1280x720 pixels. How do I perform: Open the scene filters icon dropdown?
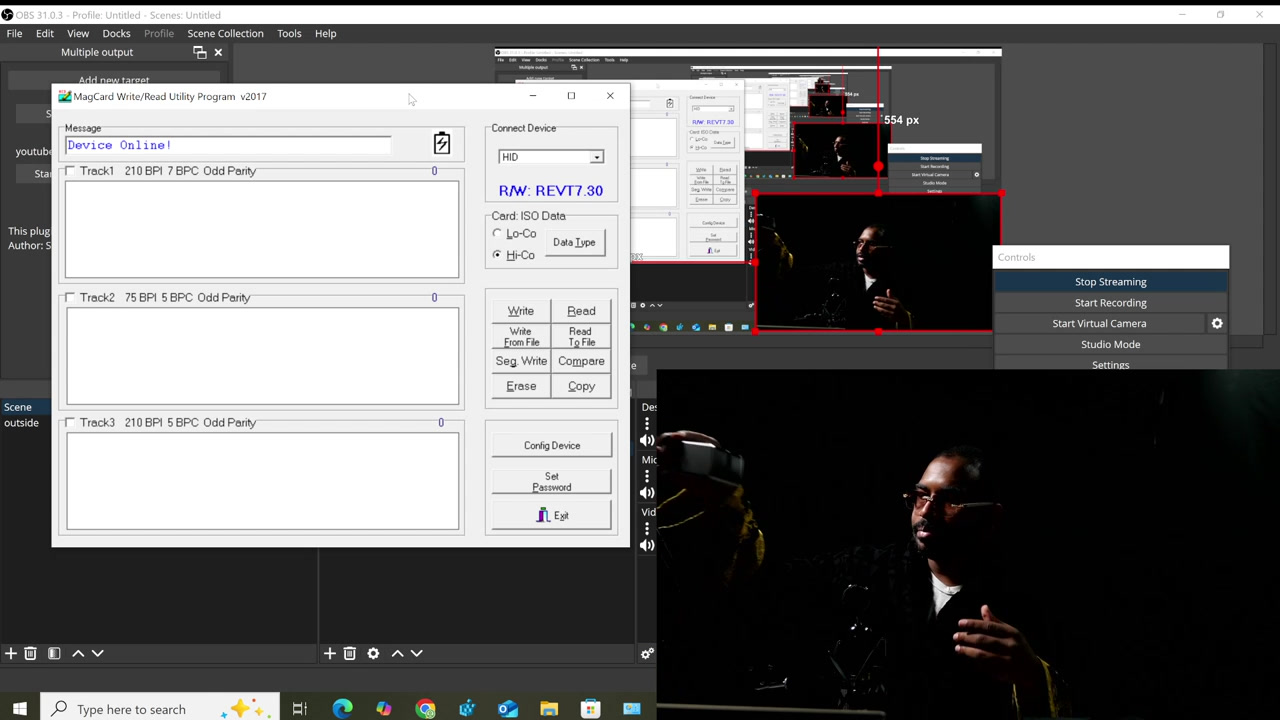point(54,653)
